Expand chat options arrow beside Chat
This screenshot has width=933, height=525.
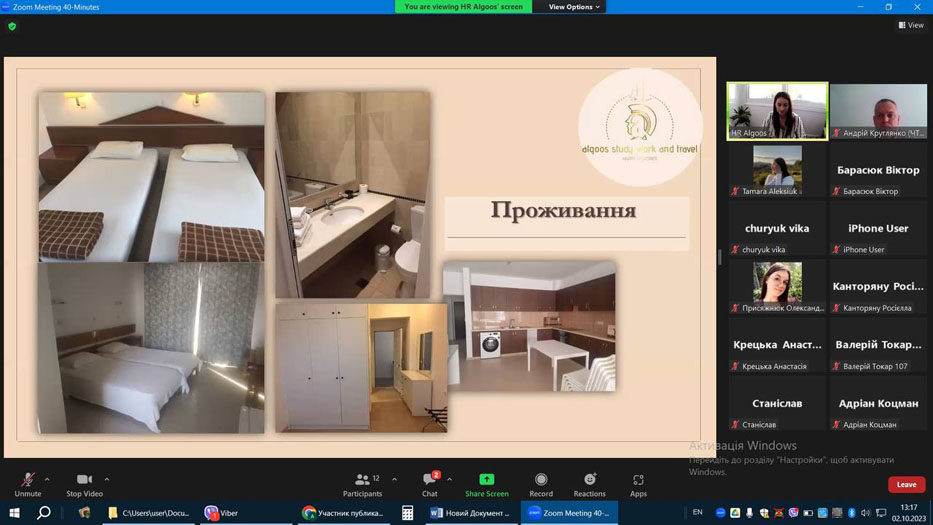pyautogui.click(x=449, y=479)
